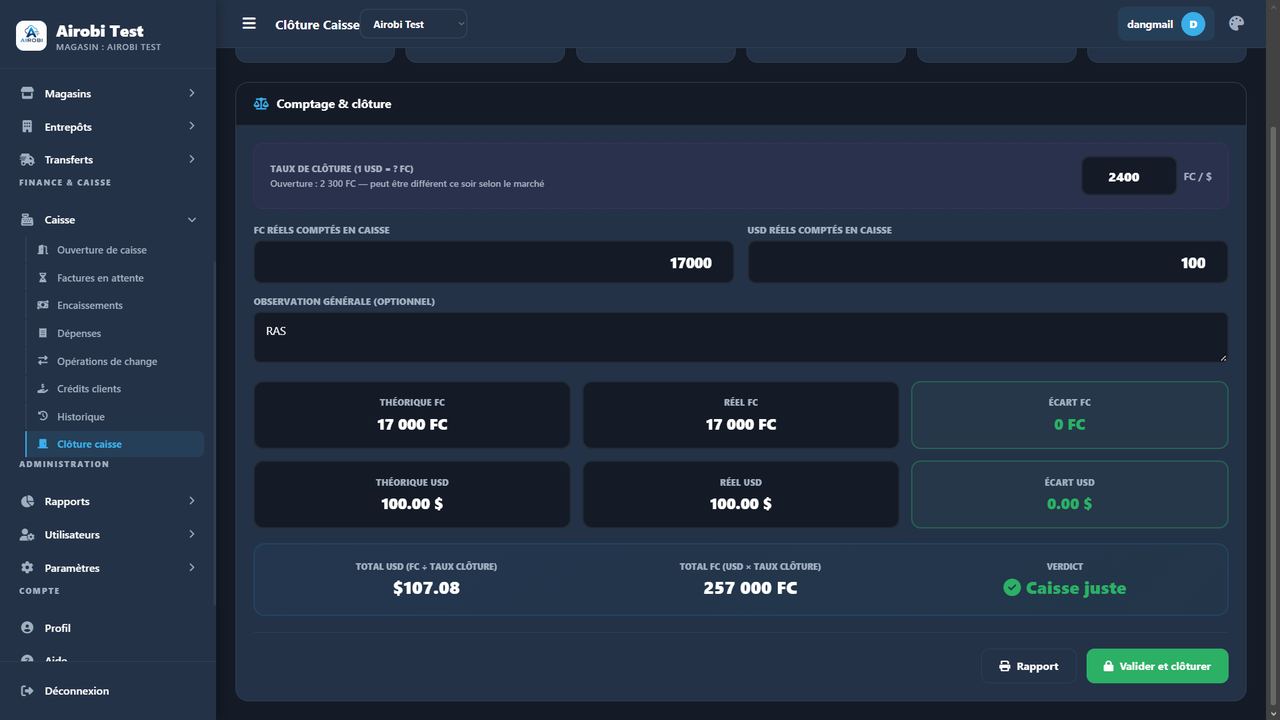
Task: Expand the Entrepôts chevron
Action: 191,126
